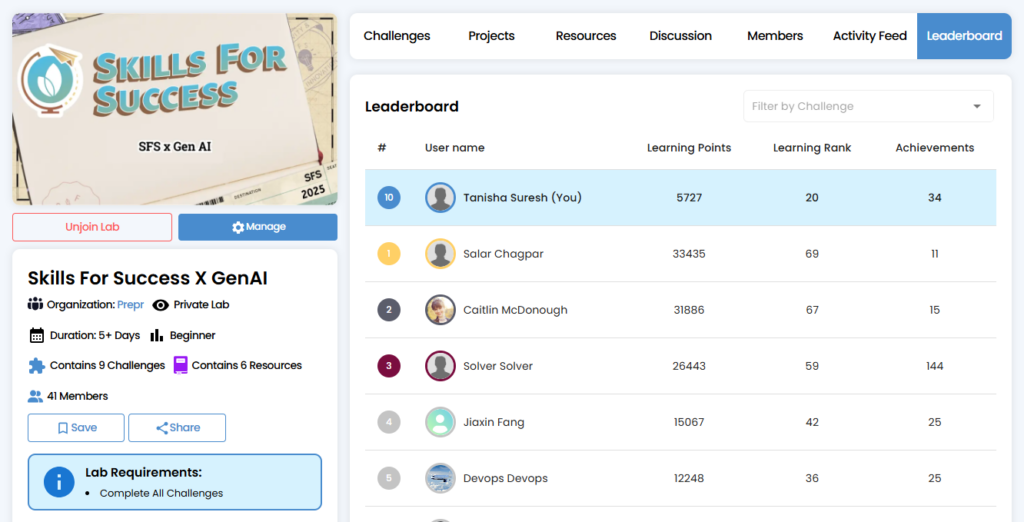Click the Unjoin Lab button
The width and height of the screenshot is (1024, 522).
[x=92, y=227]
